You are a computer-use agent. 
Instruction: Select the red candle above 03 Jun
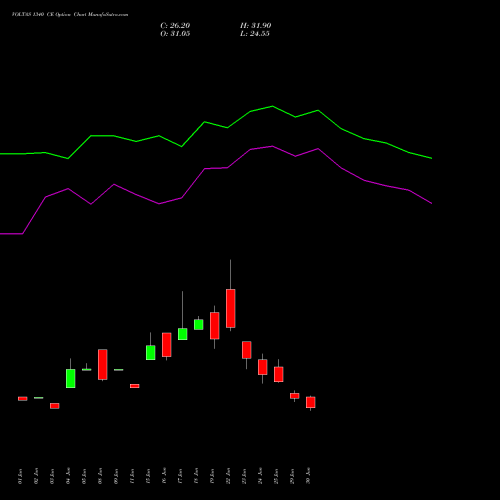point(55,406)
